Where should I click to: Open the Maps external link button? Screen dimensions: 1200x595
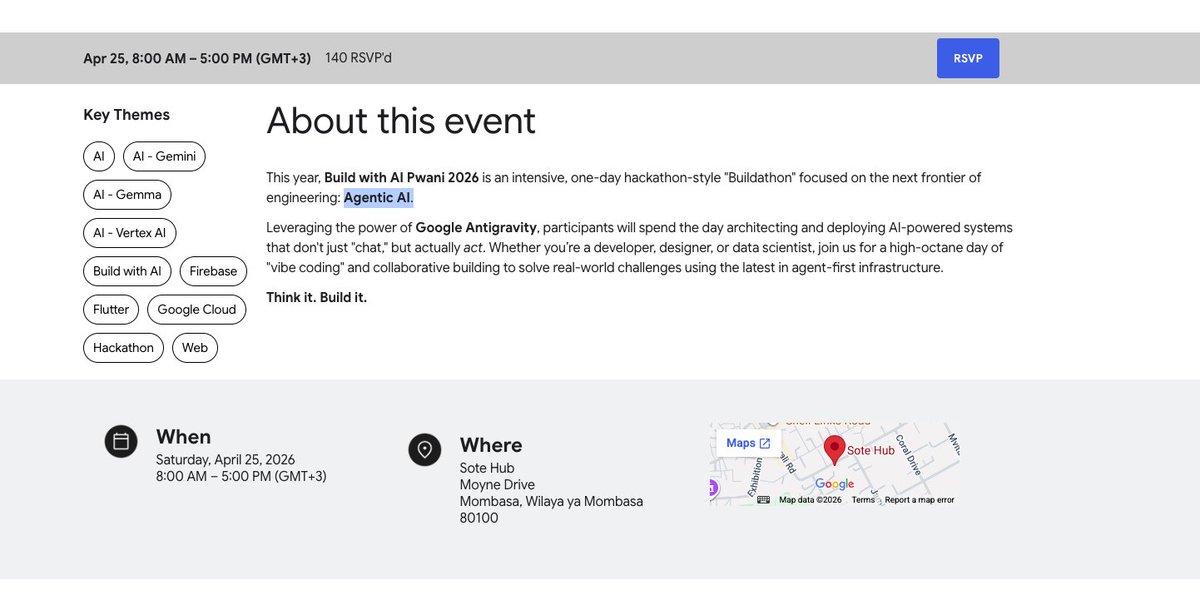point(748,443)
